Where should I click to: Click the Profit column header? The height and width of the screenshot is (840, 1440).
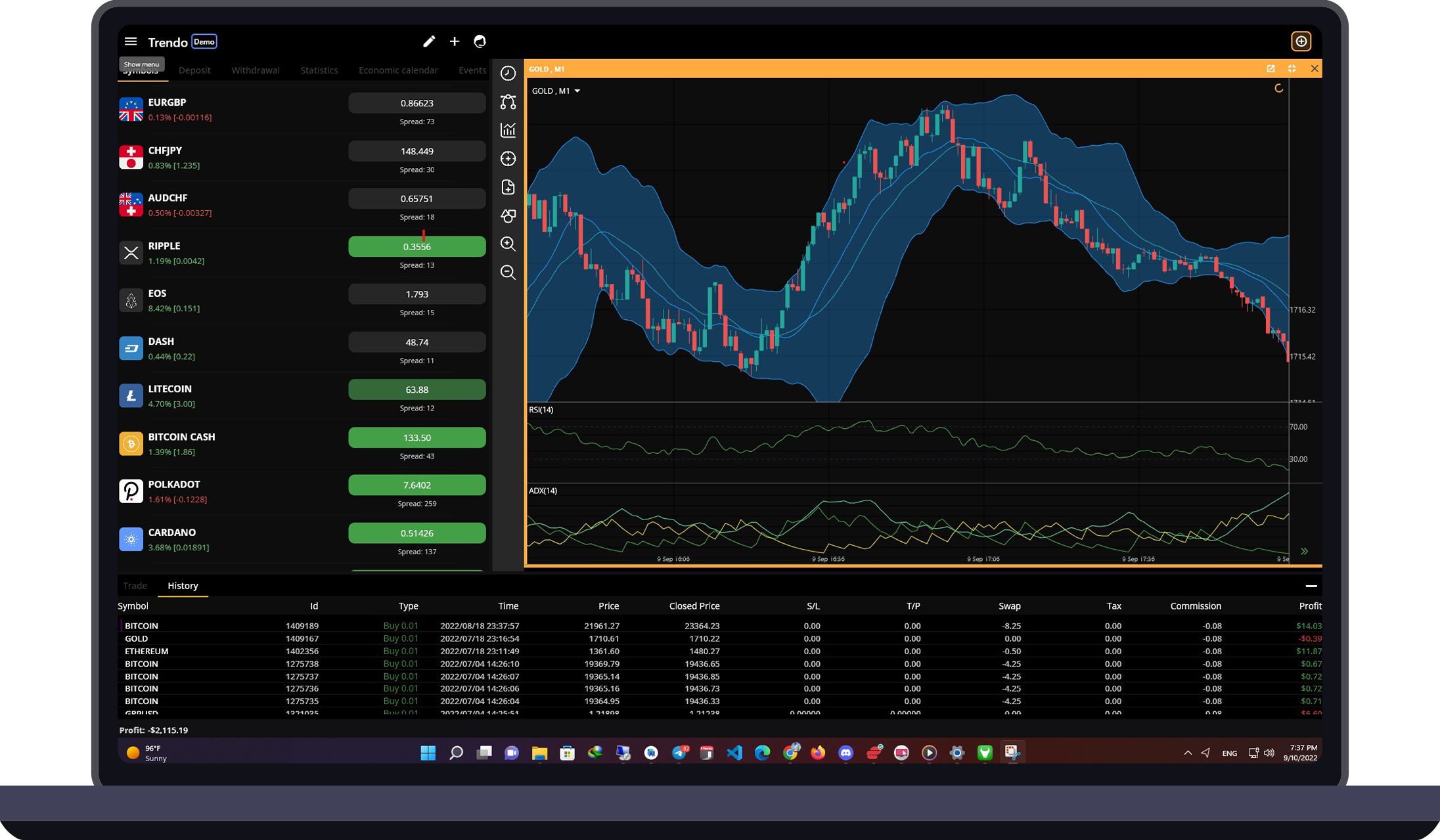point(1310,606)
